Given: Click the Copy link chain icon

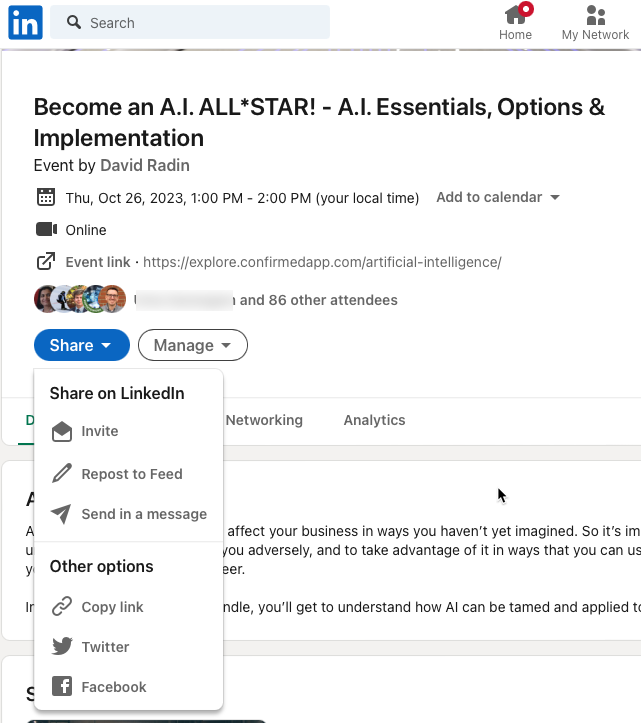Looking at the screenshot, I should tap(62, 607).
